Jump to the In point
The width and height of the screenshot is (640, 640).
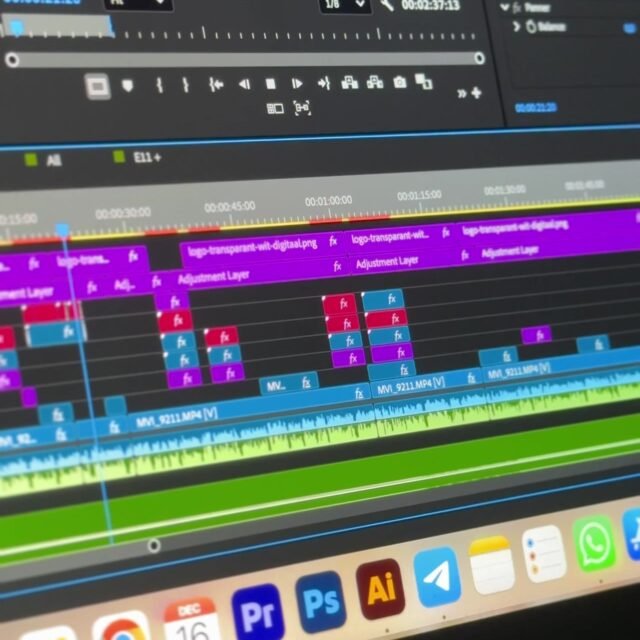click(216, 84)
